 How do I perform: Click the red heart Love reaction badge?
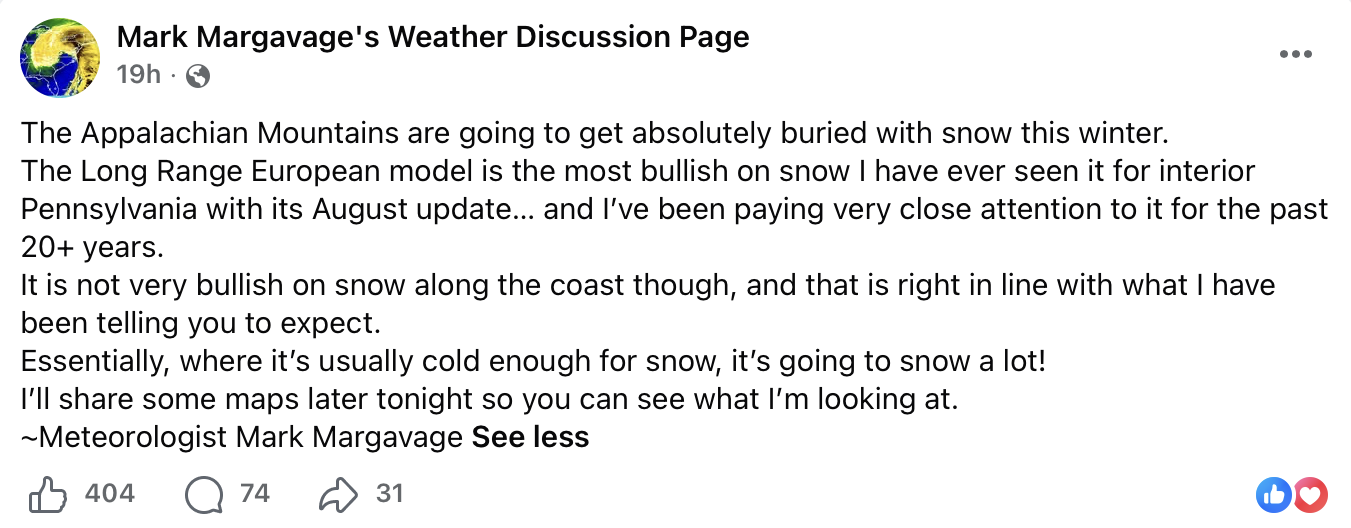pos(1310,493)
